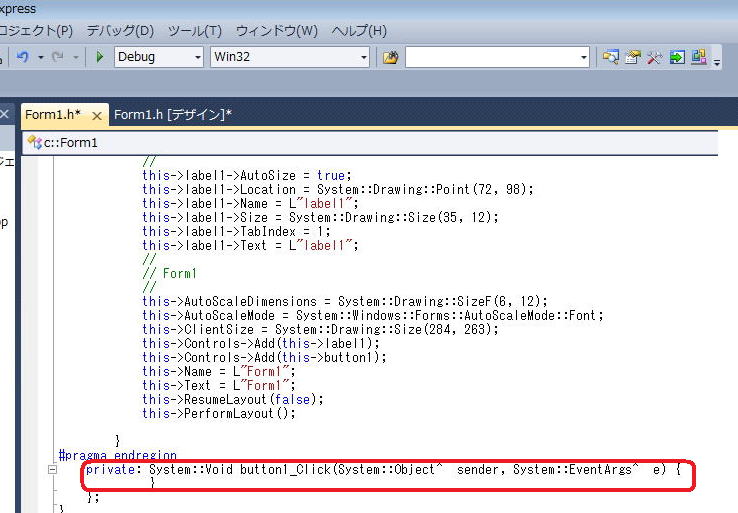The image size is (738, 513).
Task: Click the PerformLayout() line
Action: [x=219, y=413]
